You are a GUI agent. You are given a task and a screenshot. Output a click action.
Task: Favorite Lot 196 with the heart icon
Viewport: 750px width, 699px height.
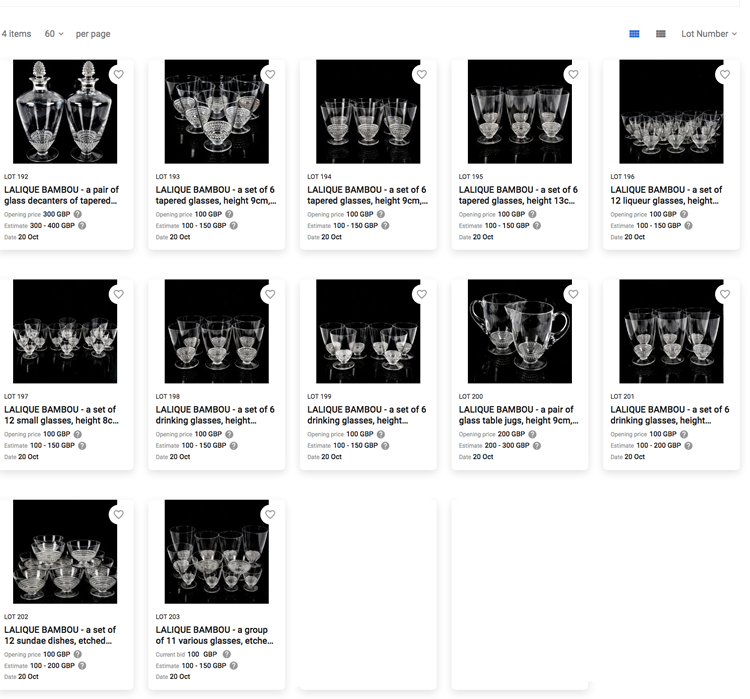pos(725,74)
